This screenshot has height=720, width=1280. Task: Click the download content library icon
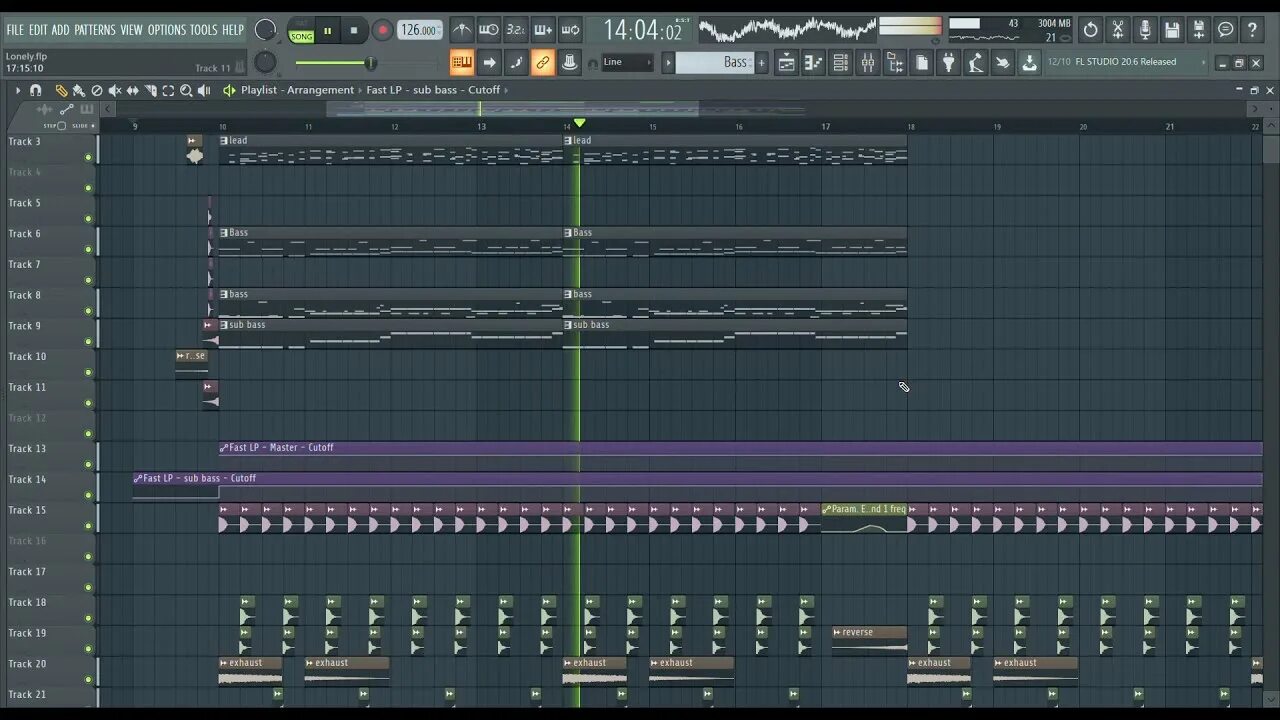point(1030,63)
